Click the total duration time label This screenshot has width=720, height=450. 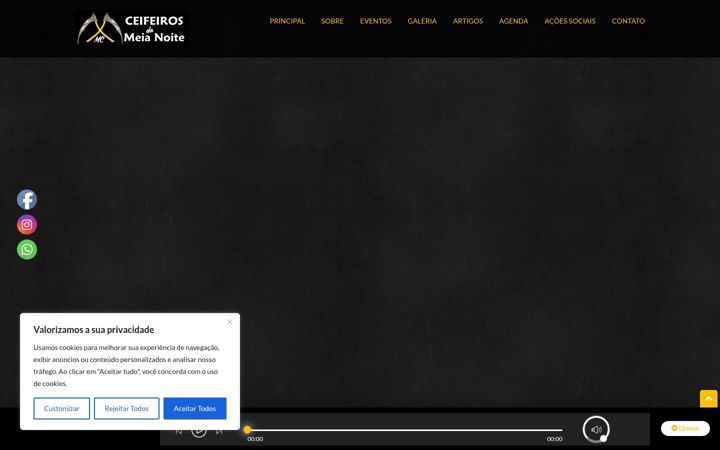pos(554,439)
